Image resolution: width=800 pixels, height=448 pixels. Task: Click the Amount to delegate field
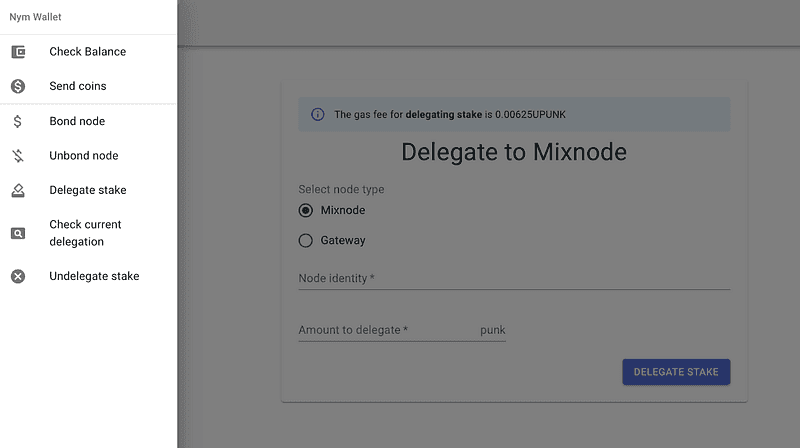coord(386,330)
